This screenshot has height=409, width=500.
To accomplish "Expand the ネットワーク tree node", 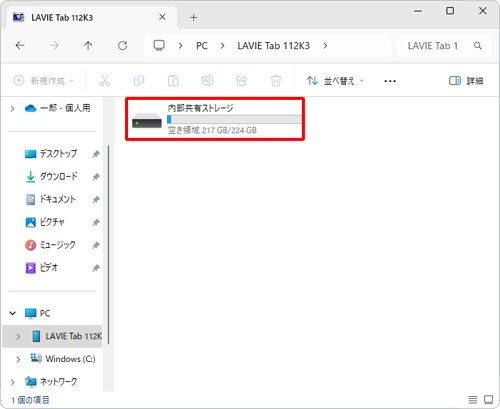I will point(13,382).
